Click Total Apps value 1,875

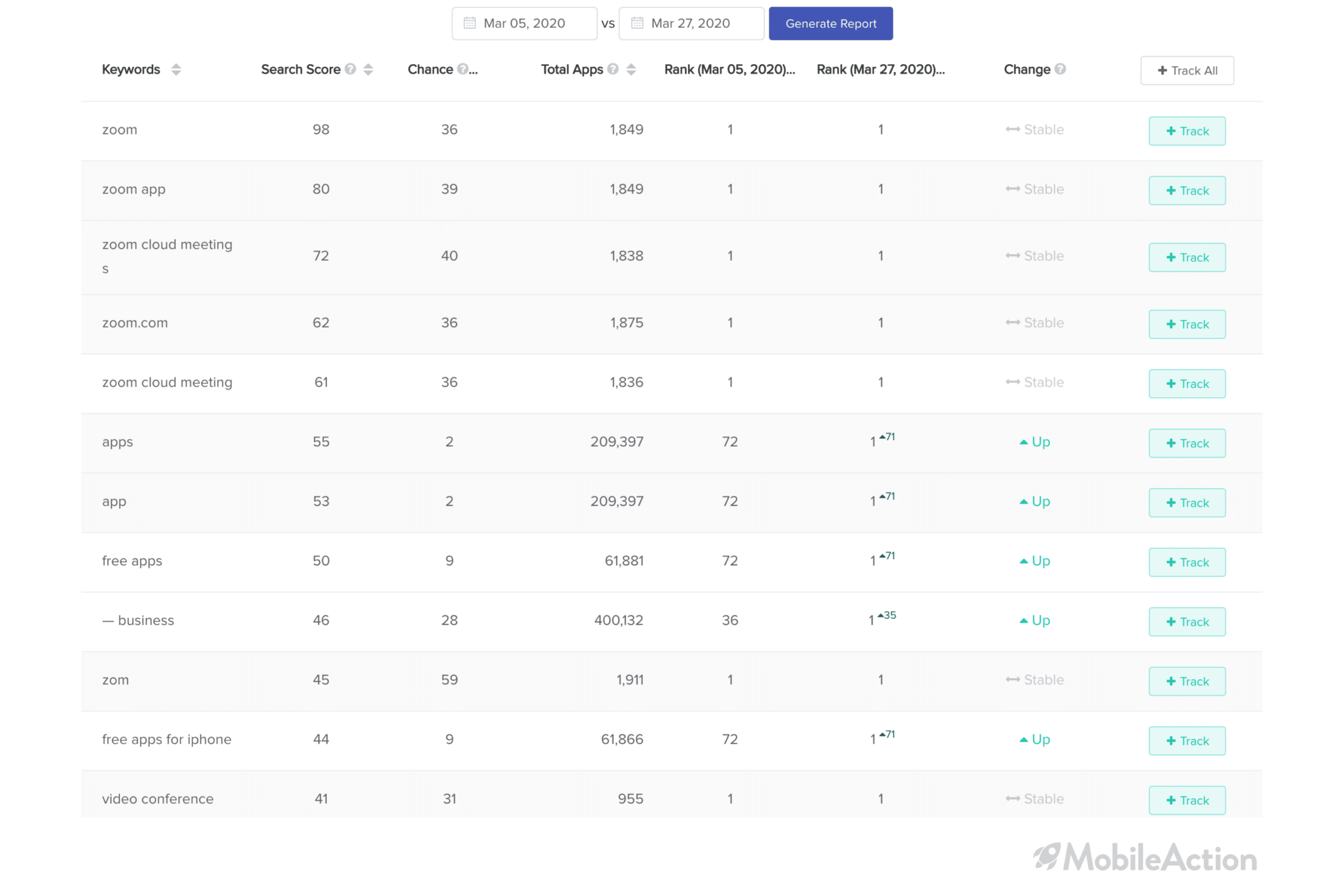(626, 323)
